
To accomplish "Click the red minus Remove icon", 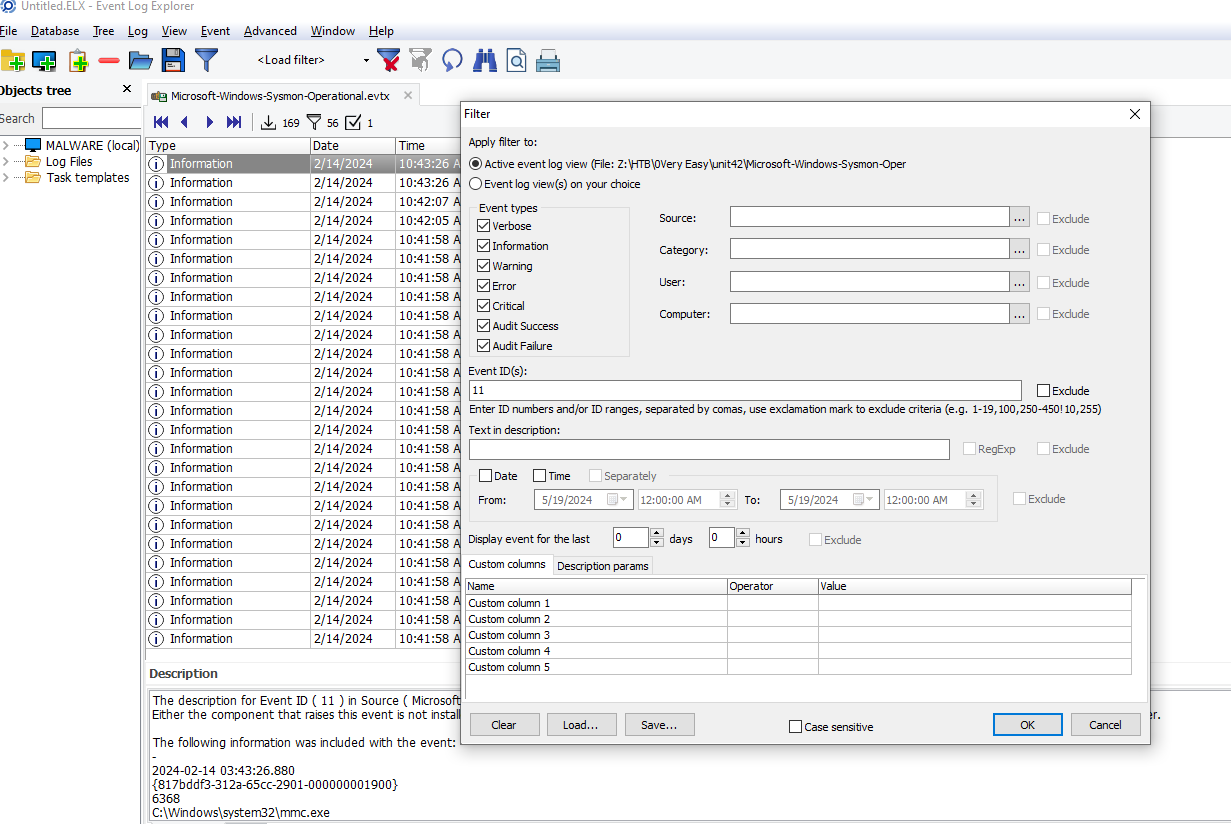I will (x=109, y=61).
